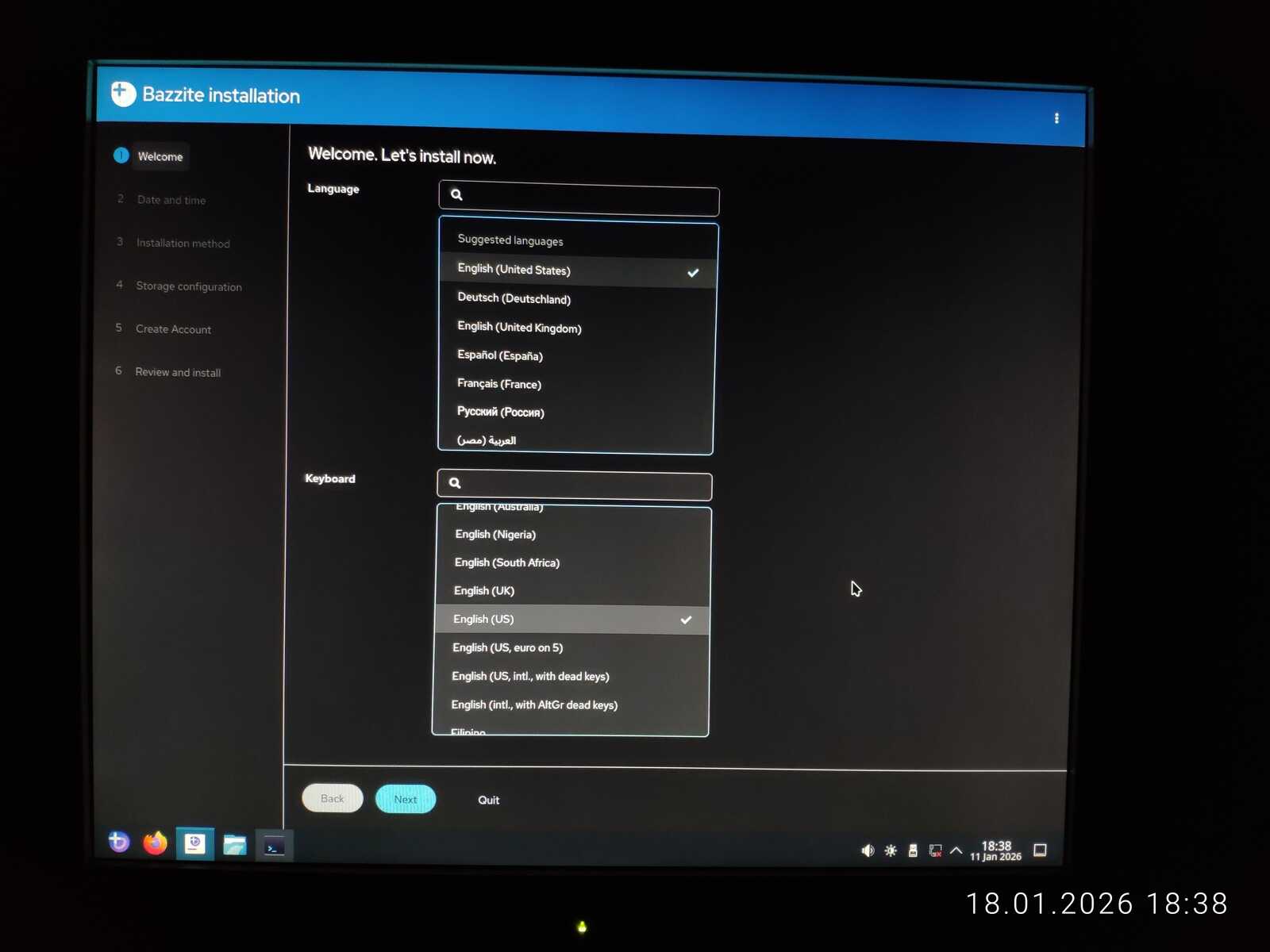Open removable devices tray icon
This screenshot has height=952, width=1270.
913,850
